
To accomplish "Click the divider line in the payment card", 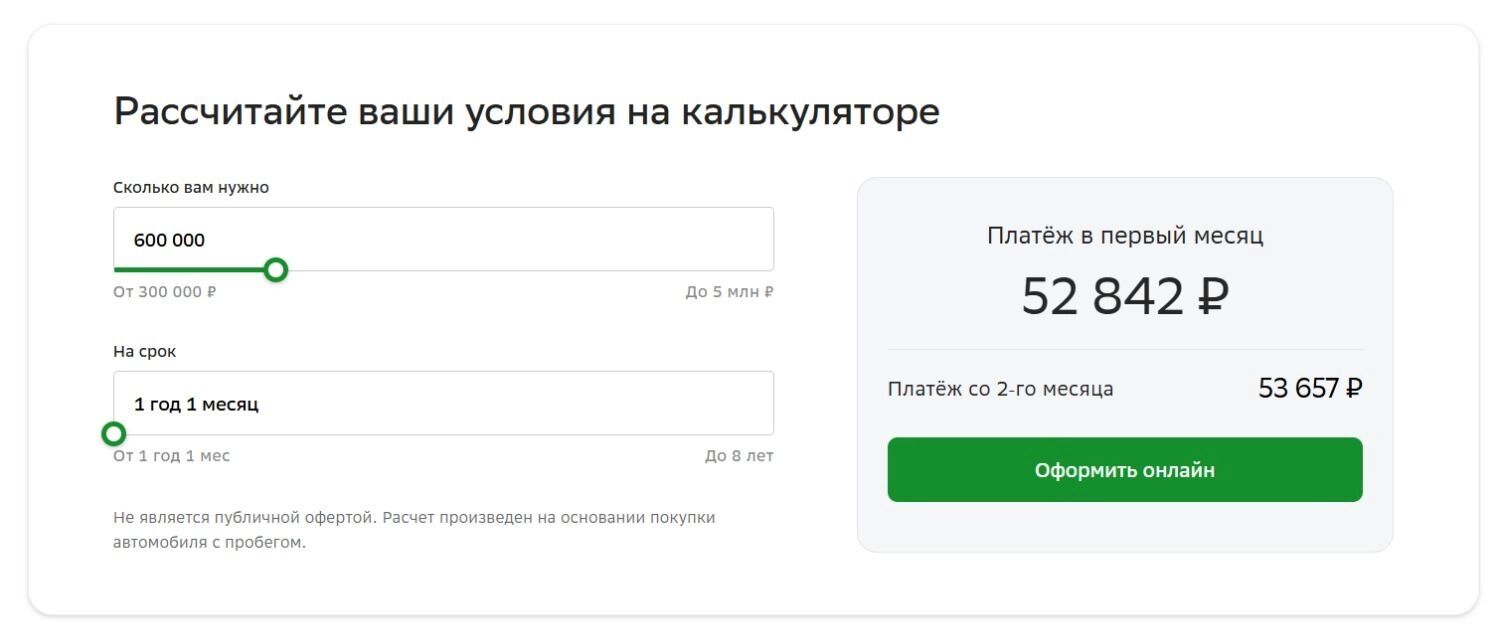I will tap(1125, 349).
